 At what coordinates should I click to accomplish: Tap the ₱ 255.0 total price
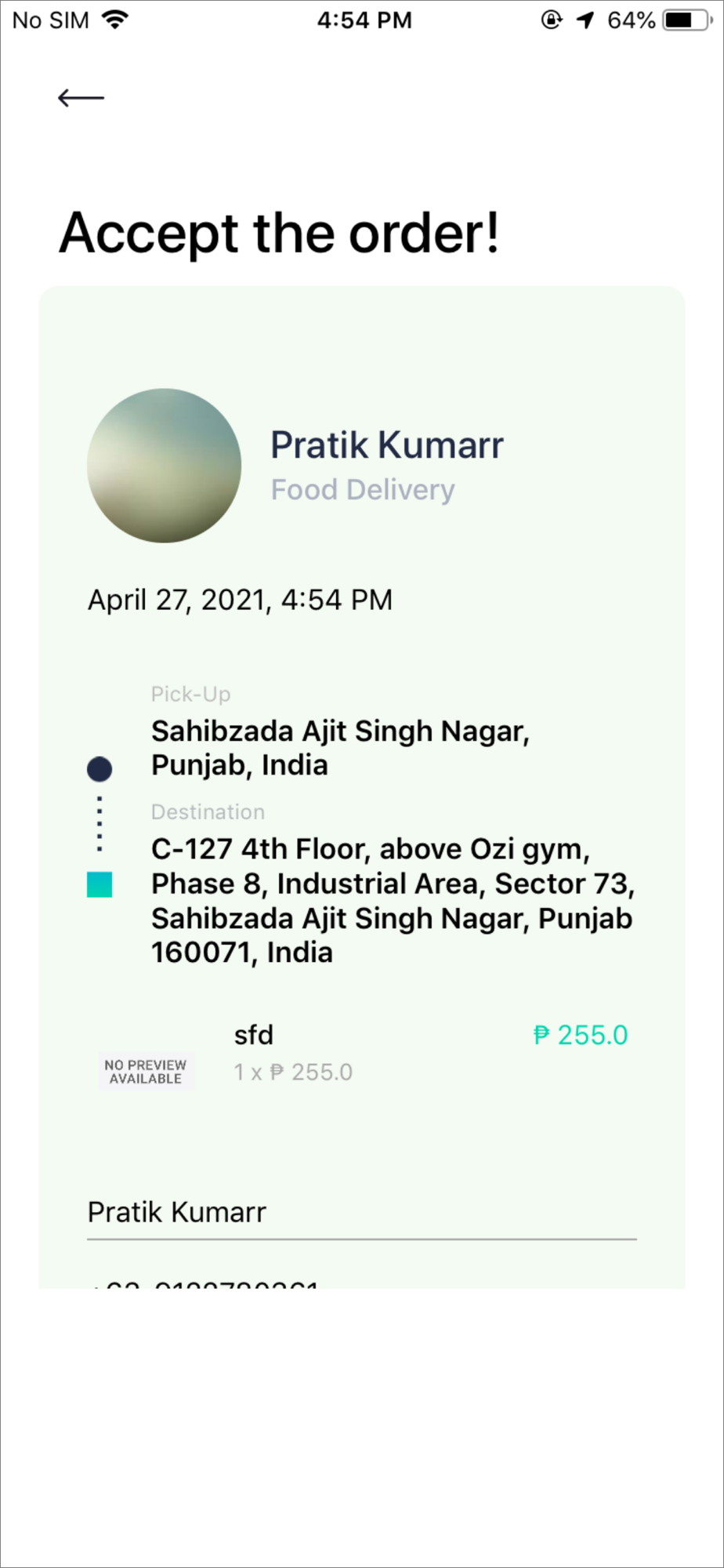tap(581, 1035)
